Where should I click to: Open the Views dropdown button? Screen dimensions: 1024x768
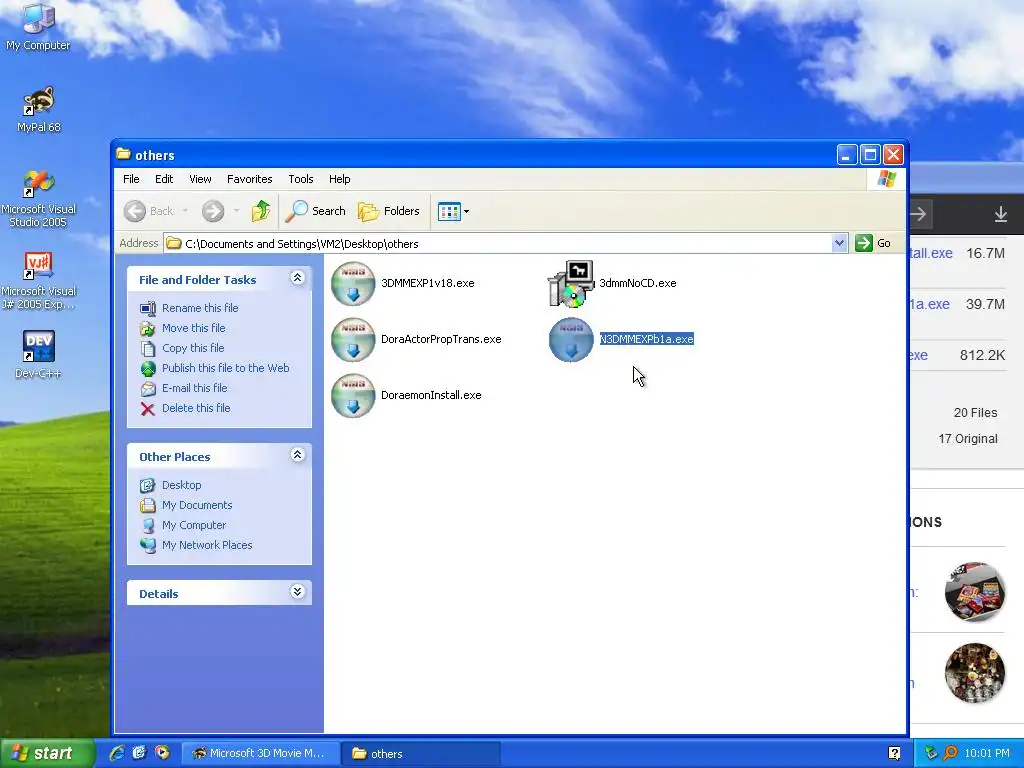click(453, 212)
